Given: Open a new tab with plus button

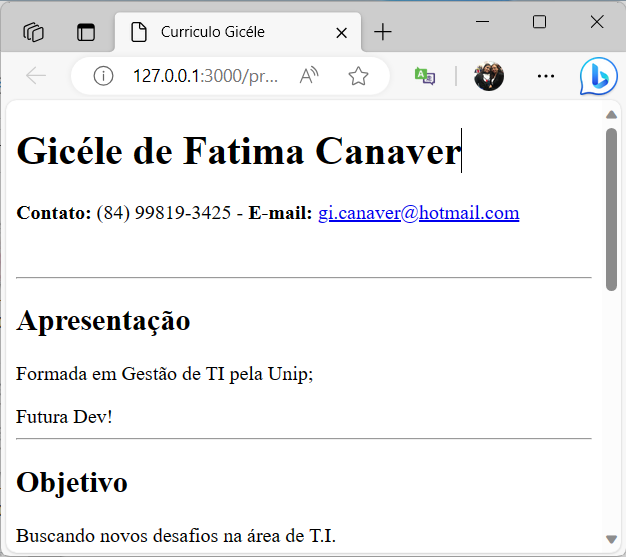Looking at the screenshot, I should click(382, 32).
